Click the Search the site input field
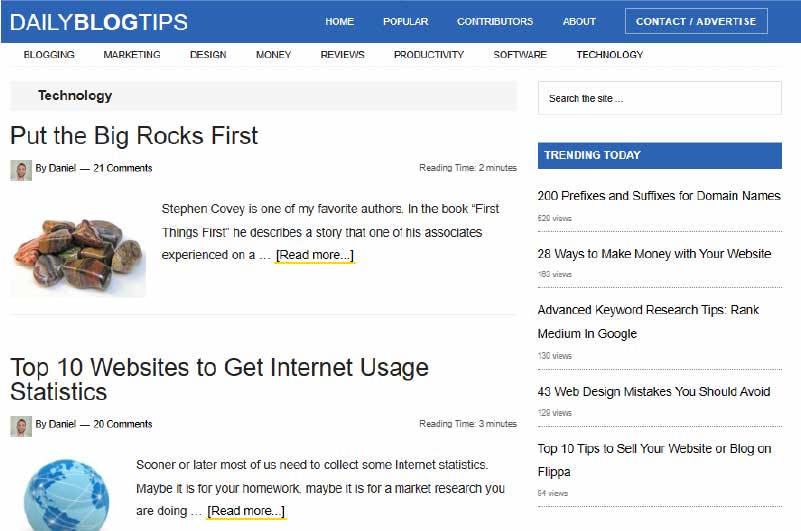 [x=659, y=98]
